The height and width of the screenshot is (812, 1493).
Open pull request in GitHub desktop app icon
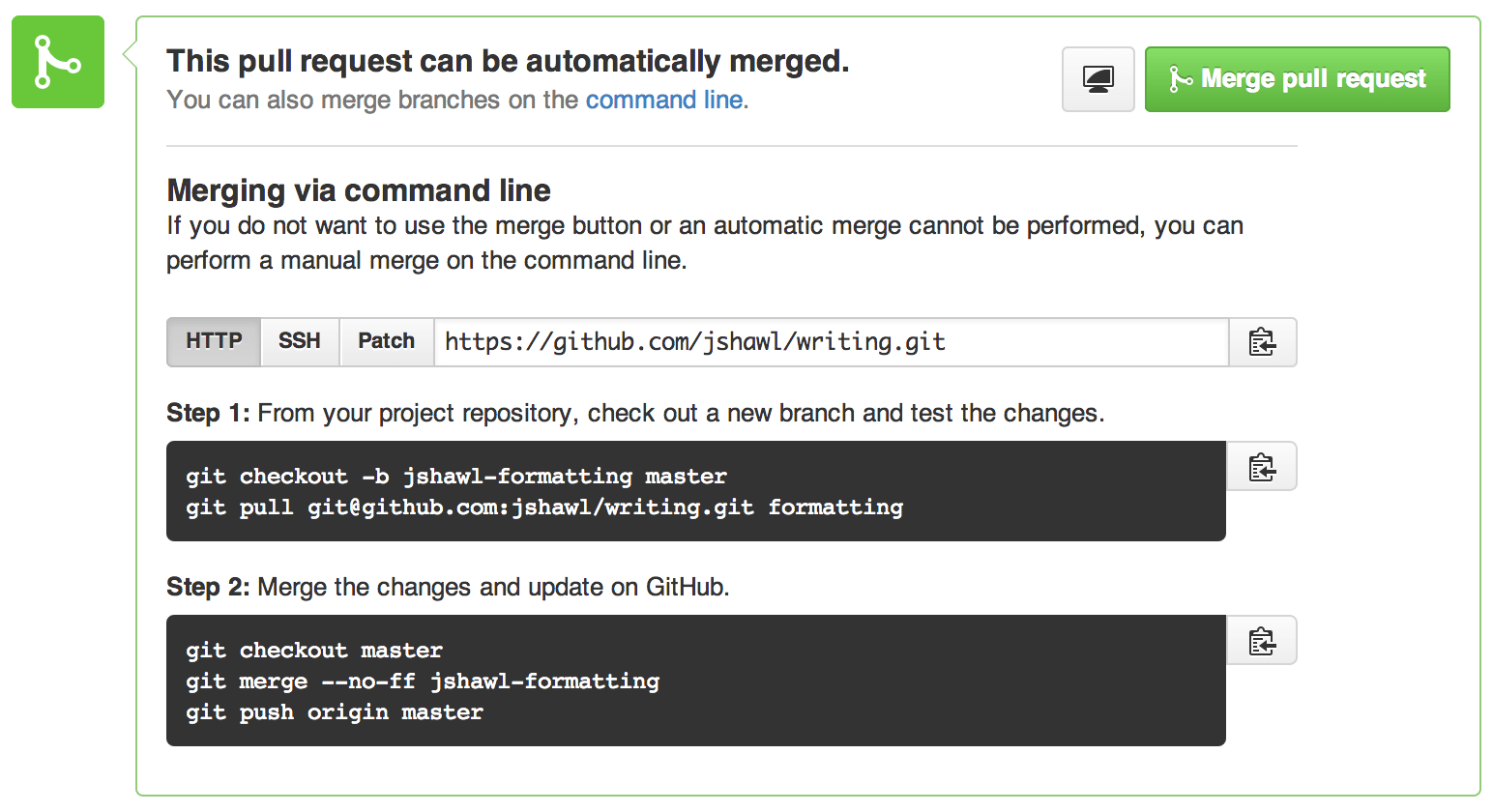[x=1098, y=79]
